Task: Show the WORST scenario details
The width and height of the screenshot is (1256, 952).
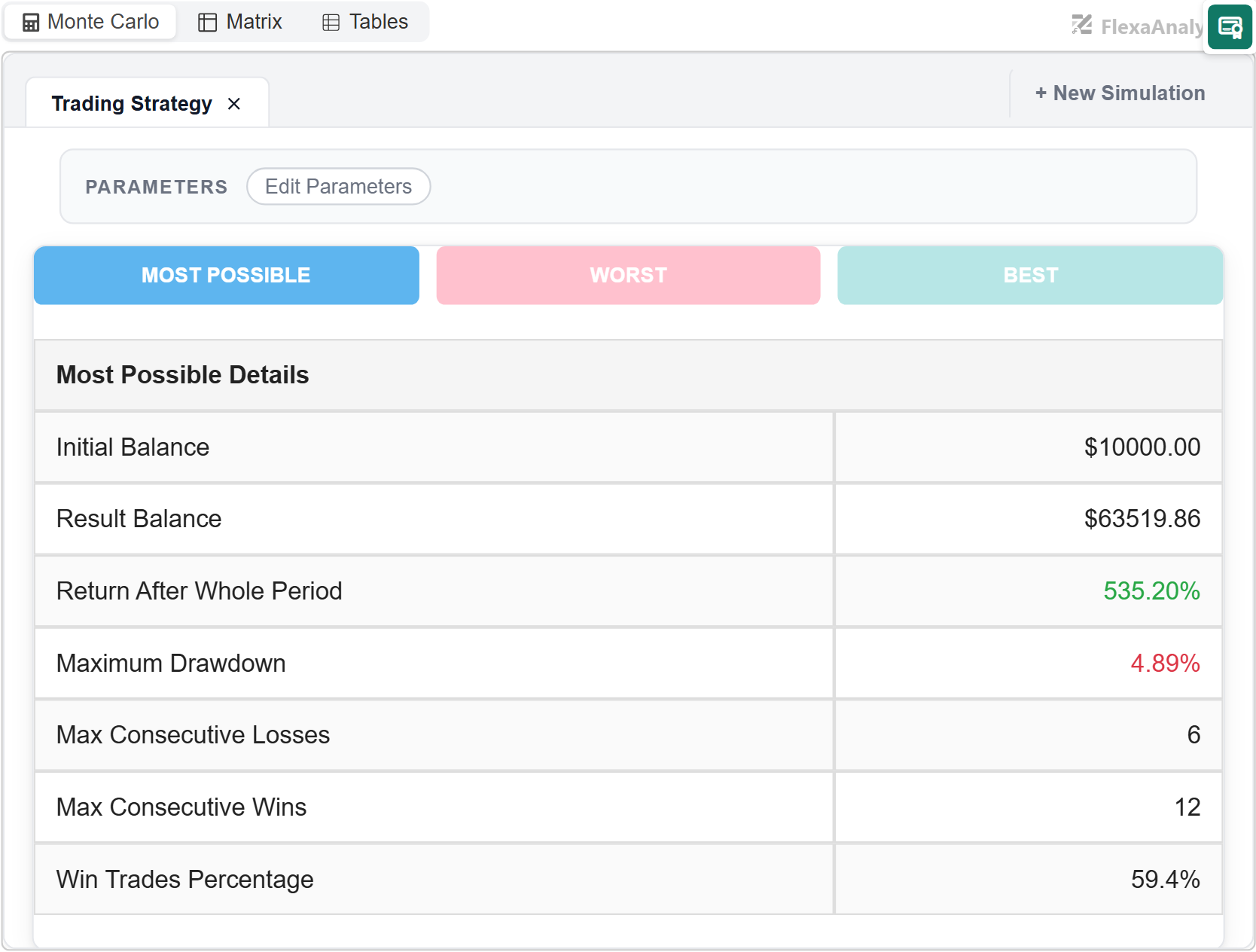Action: (x=629, y=276)
